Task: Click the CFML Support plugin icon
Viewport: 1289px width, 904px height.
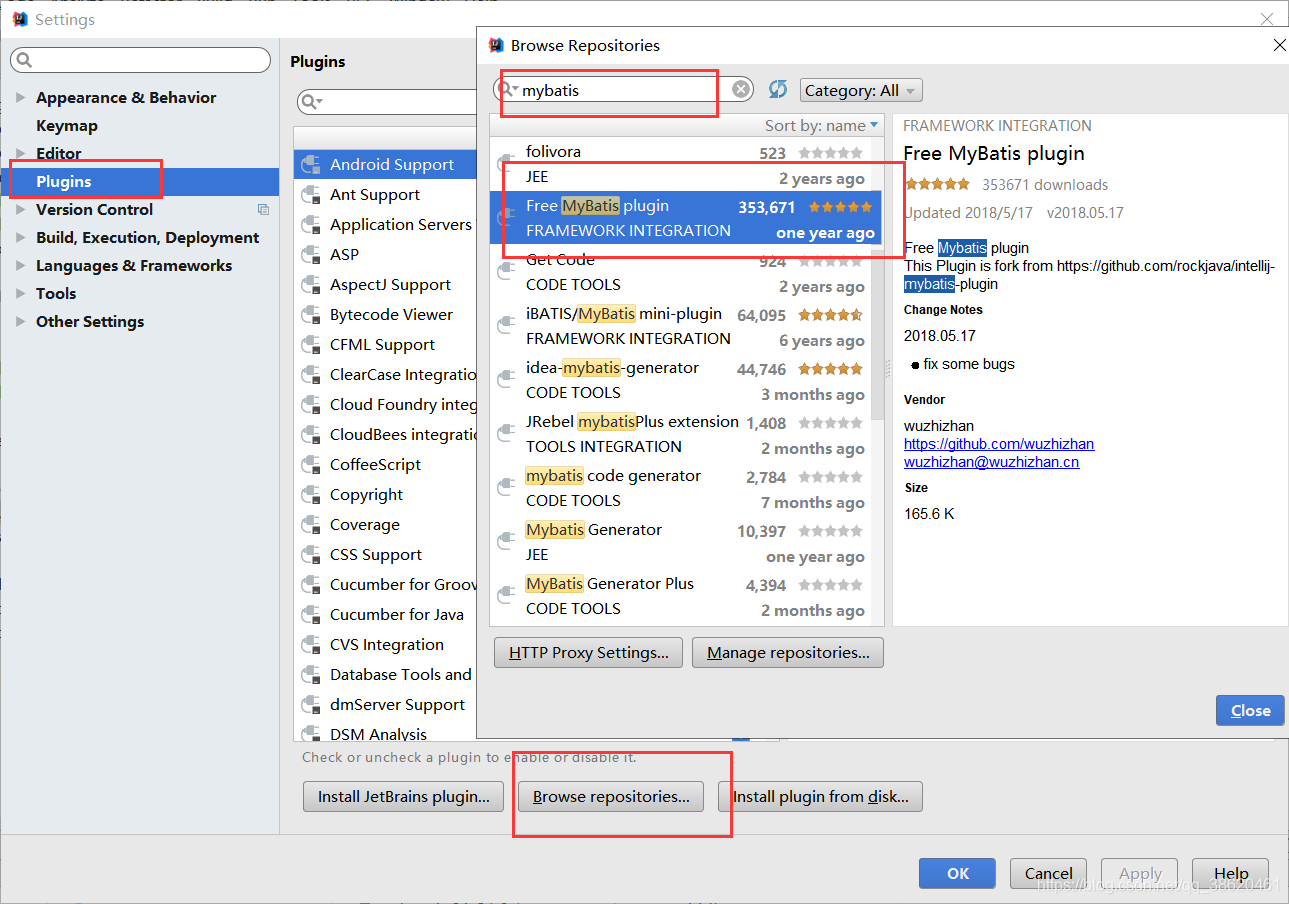Action: click(x=311, y=345)
